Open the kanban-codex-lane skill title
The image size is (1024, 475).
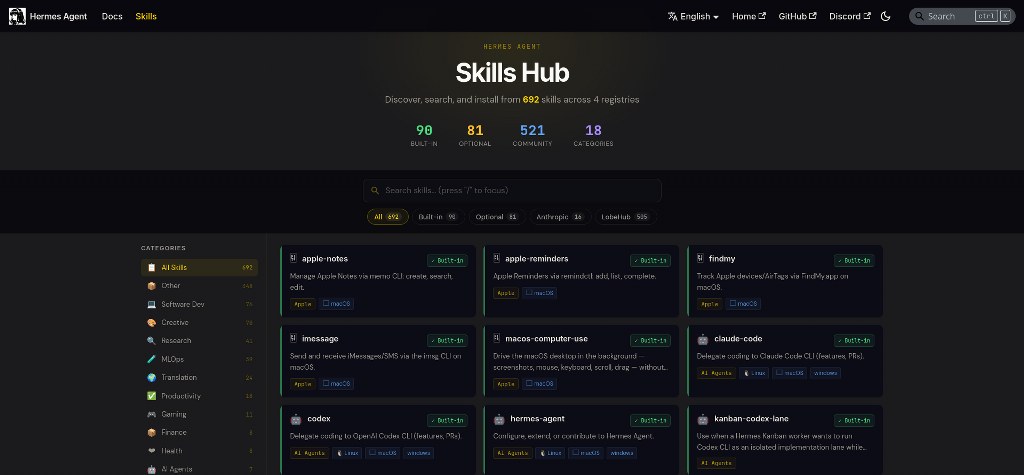pyautogui.click(x=750, y=418)
